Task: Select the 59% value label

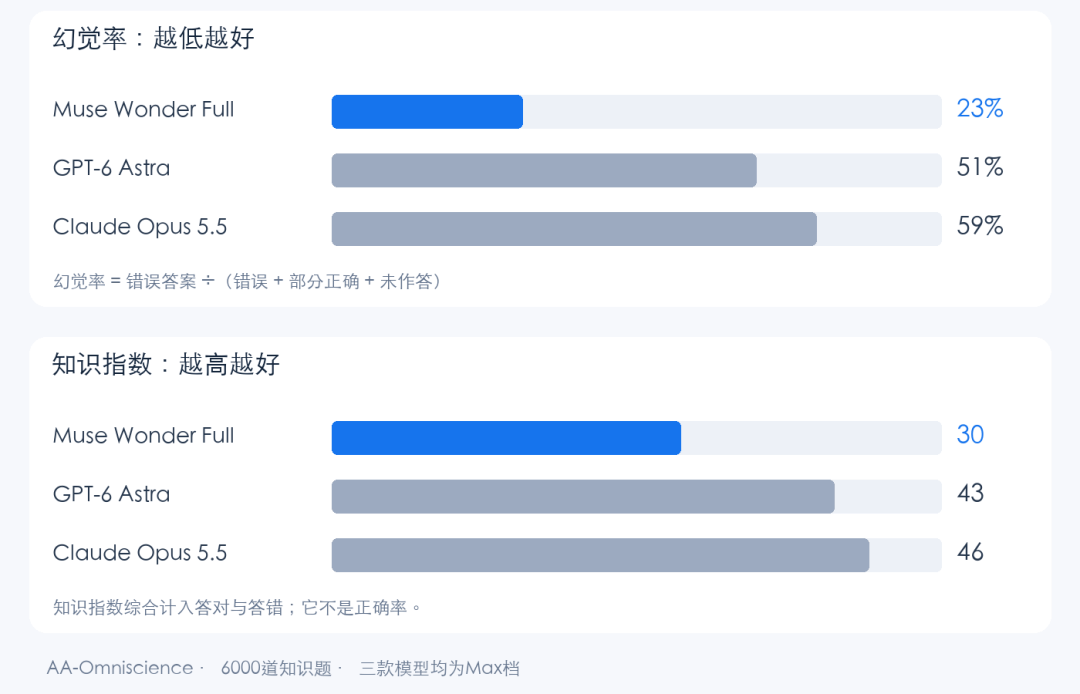Action: 979,226
